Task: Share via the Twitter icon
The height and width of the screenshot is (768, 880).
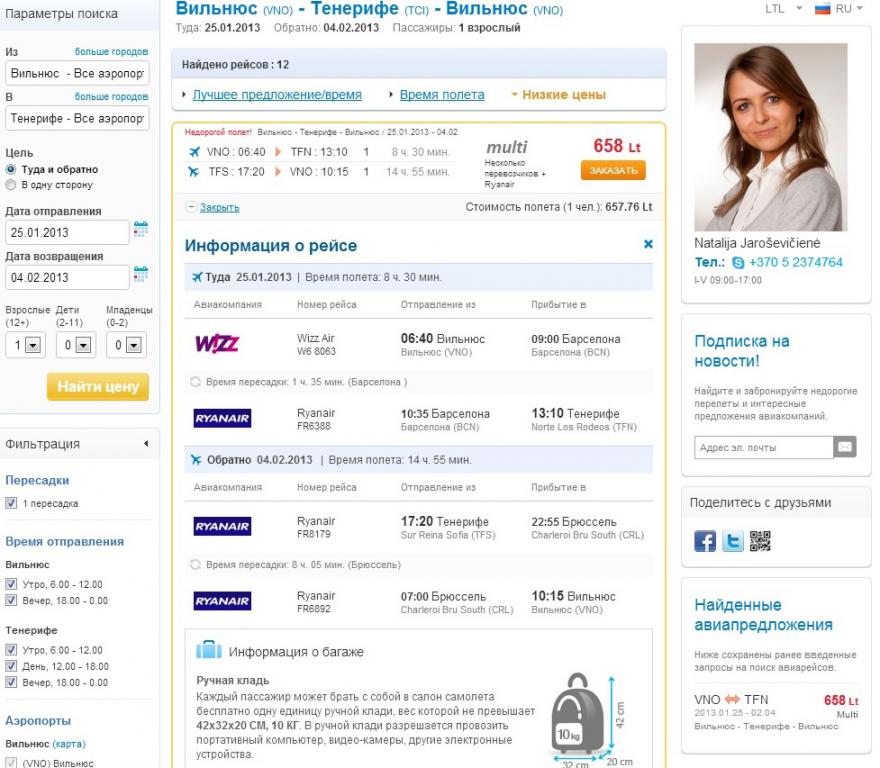Action: tap(732, 541)
